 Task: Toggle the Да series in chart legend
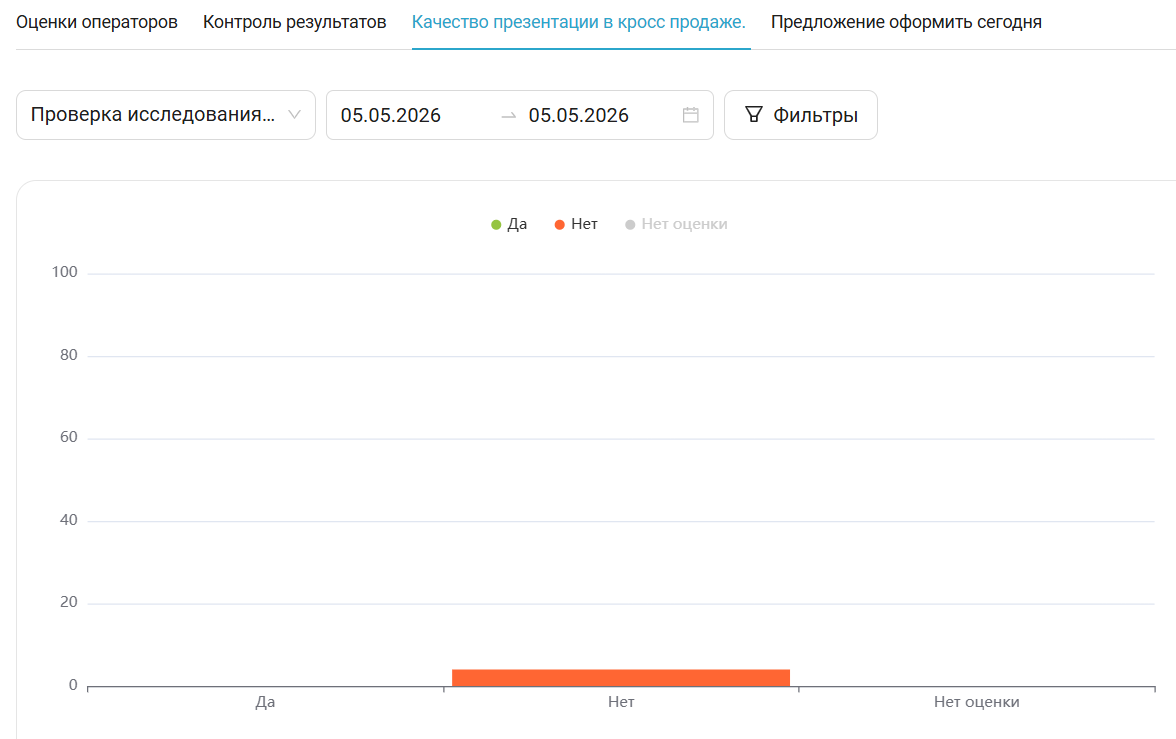coord(508,224)
